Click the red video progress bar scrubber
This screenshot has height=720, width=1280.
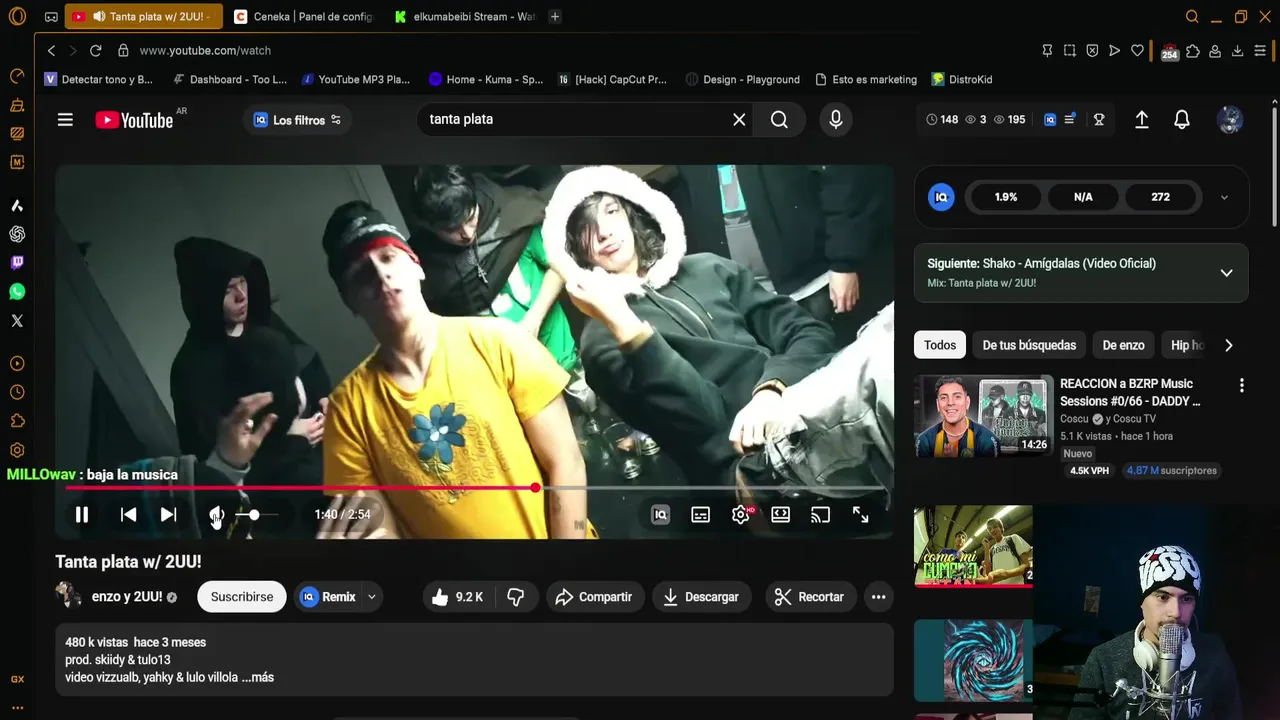pos(536,488)
